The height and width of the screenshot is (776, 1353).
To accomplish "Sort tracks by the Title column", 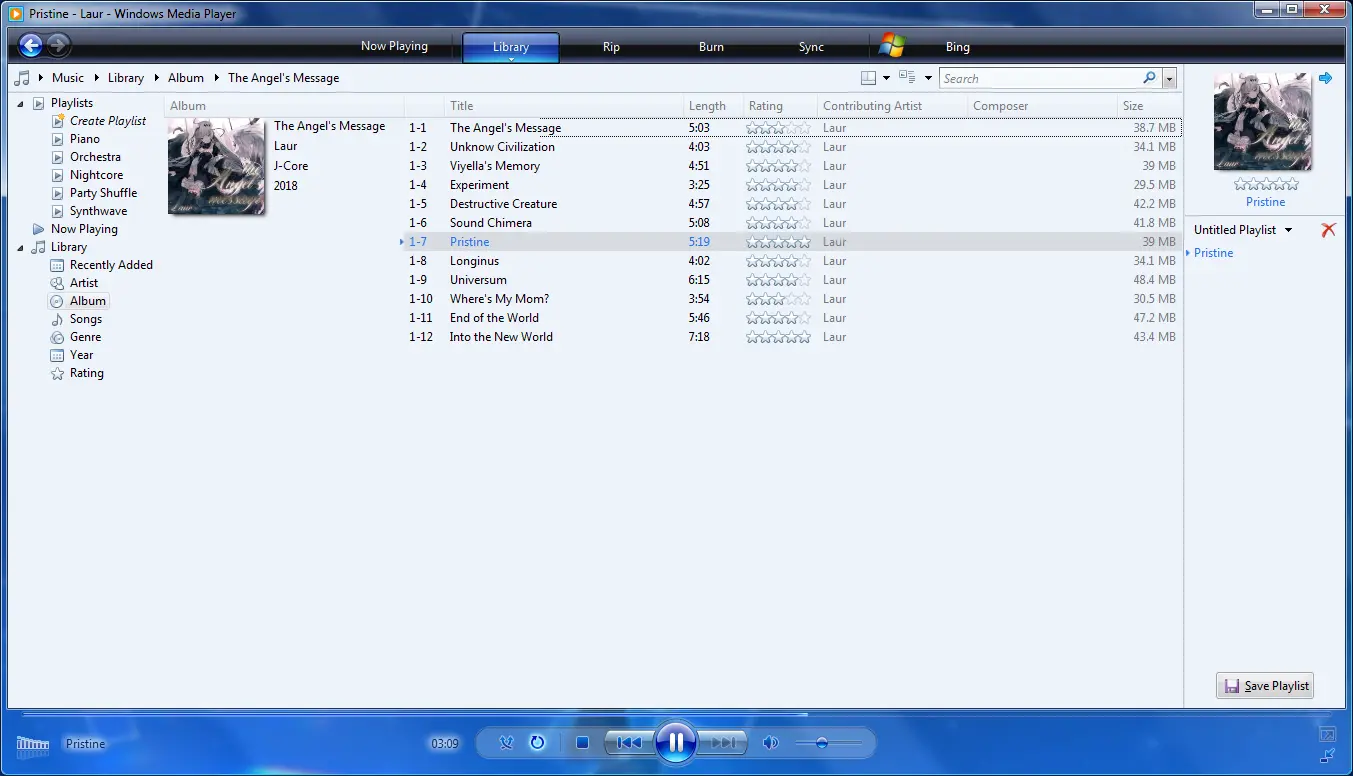I will pyautogui.click(x=564, y=106).
